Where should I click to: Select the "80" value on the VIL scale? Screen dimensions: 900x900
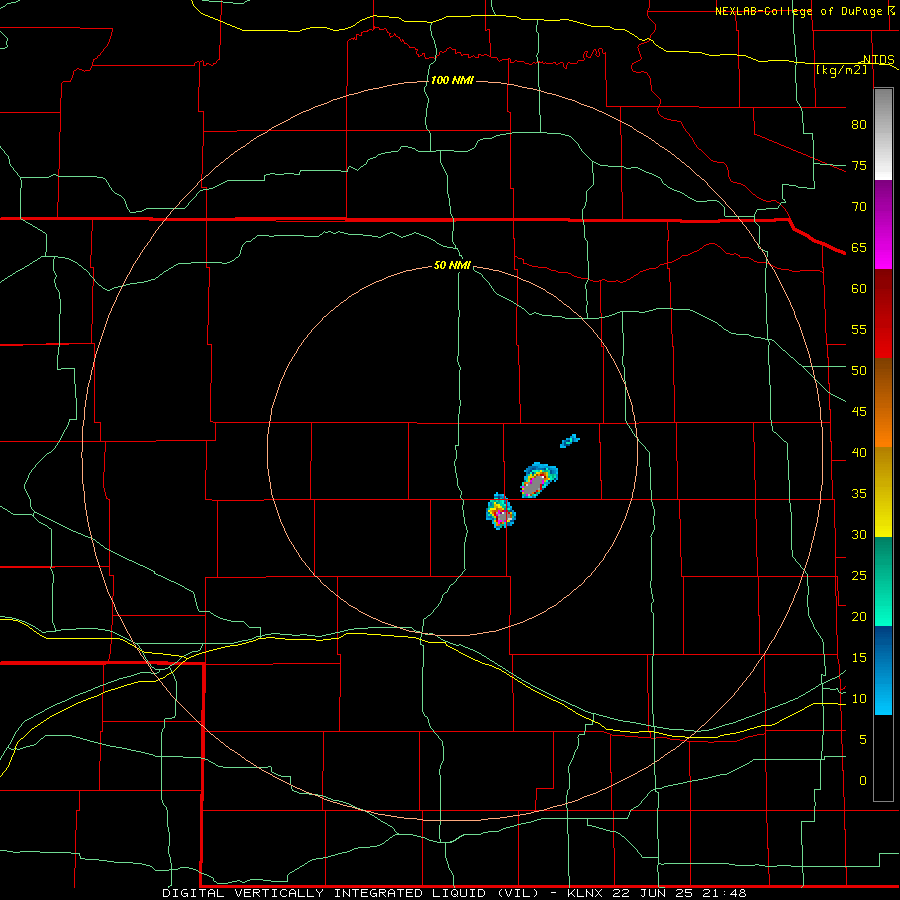pos(859,125)
